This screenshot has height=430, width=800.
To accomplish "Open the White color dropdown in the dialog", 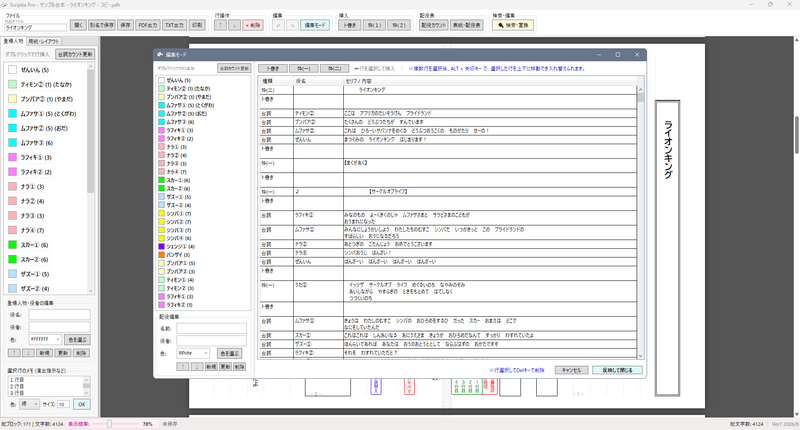I will click(193, 353).
